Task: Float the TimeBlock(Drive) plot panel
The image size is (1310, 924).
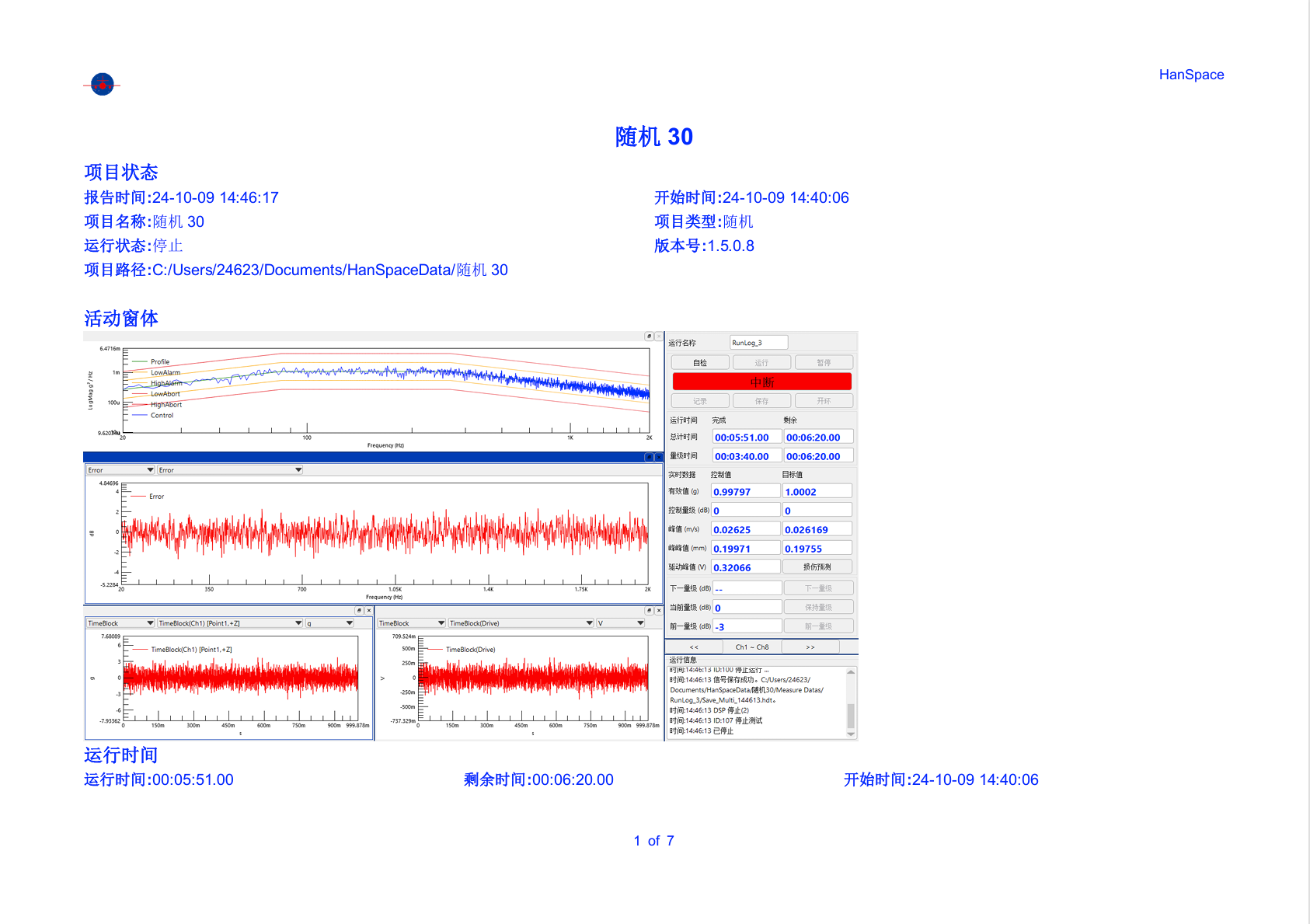Action: point(649,611)
